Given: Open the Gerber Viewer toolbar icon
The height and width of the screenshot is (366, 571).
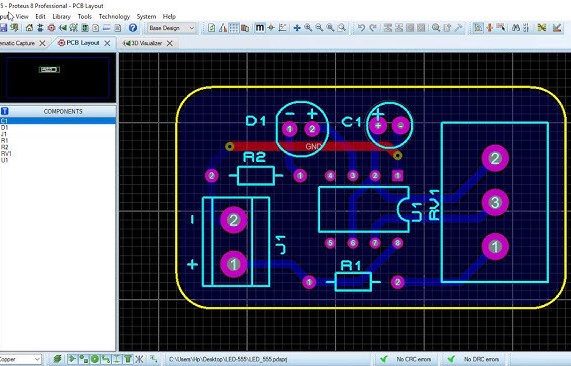Looking at the screenshot, I should 74,28.
